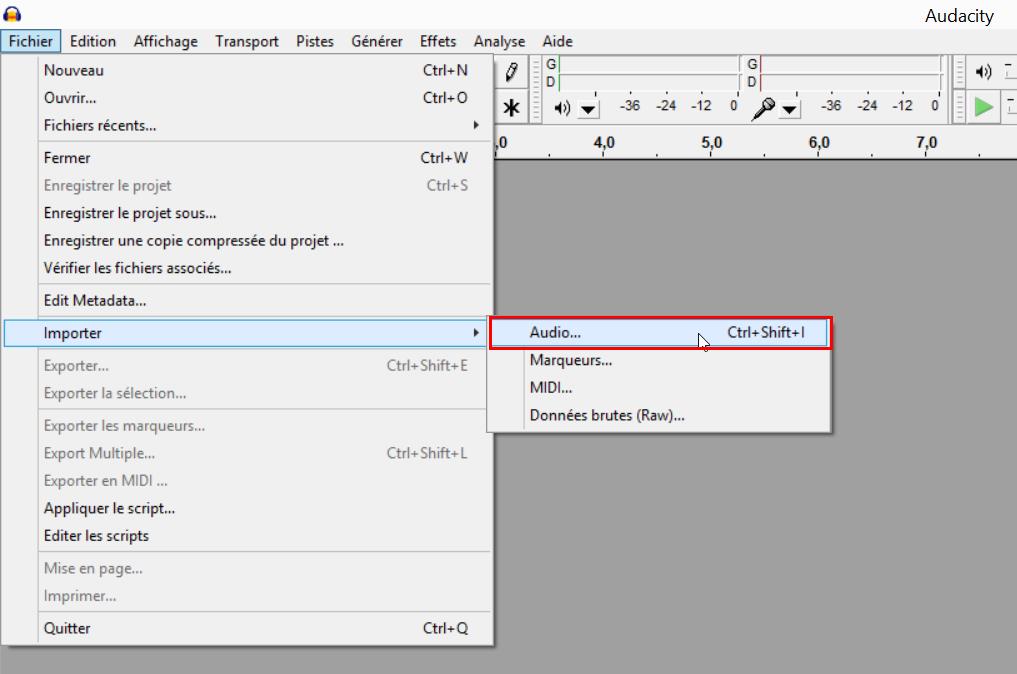Image resolution: width=1017 pixels, height=674 pixels.
Task: Click the mixer speaker volume icon
Action: click(x=984, y=72)
